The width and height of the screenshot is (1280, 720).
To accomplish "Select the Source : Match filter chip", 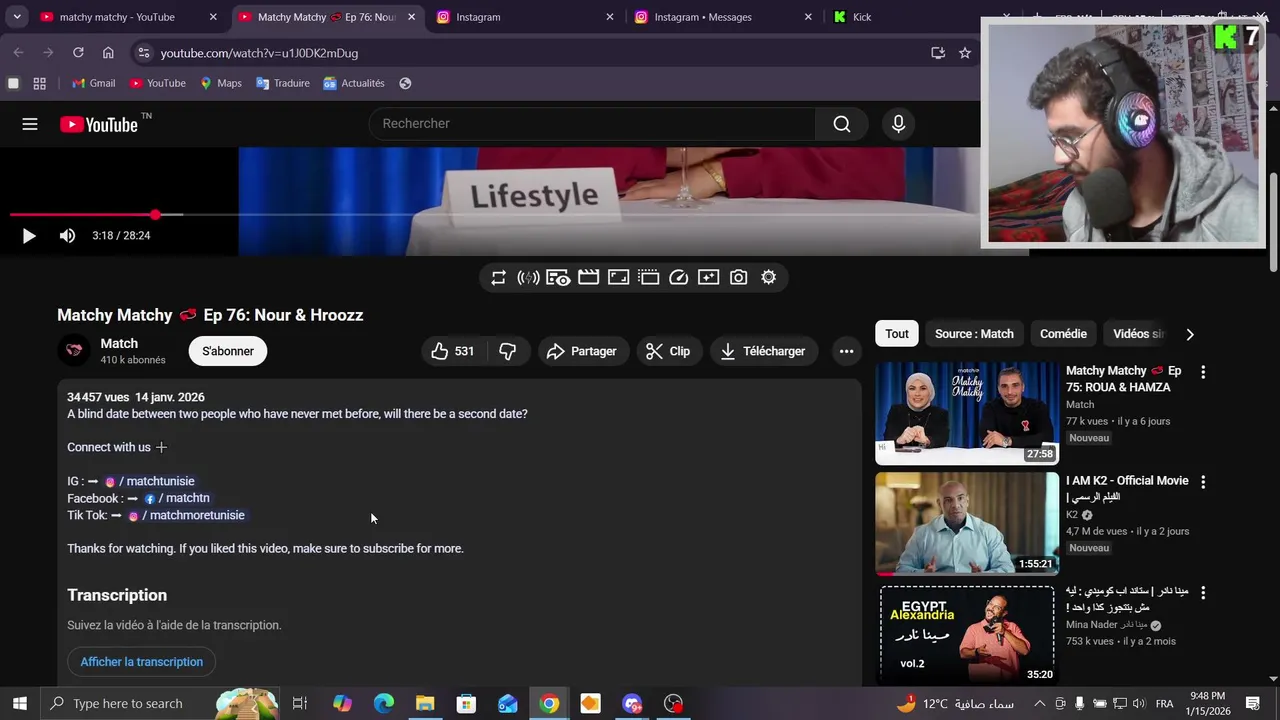I will coord(974,334).
